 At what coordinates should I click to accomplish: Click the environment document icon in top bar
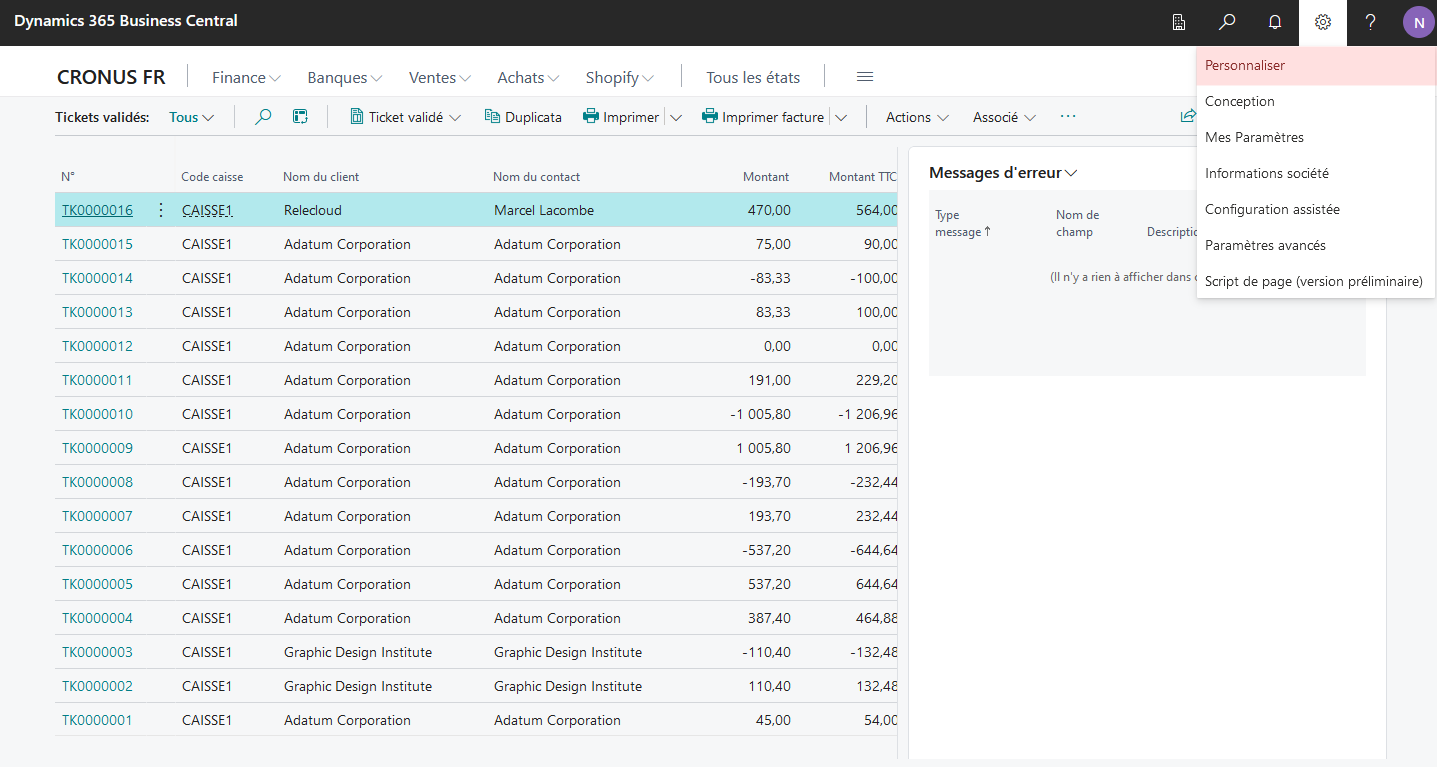(x=1179, y=22)
